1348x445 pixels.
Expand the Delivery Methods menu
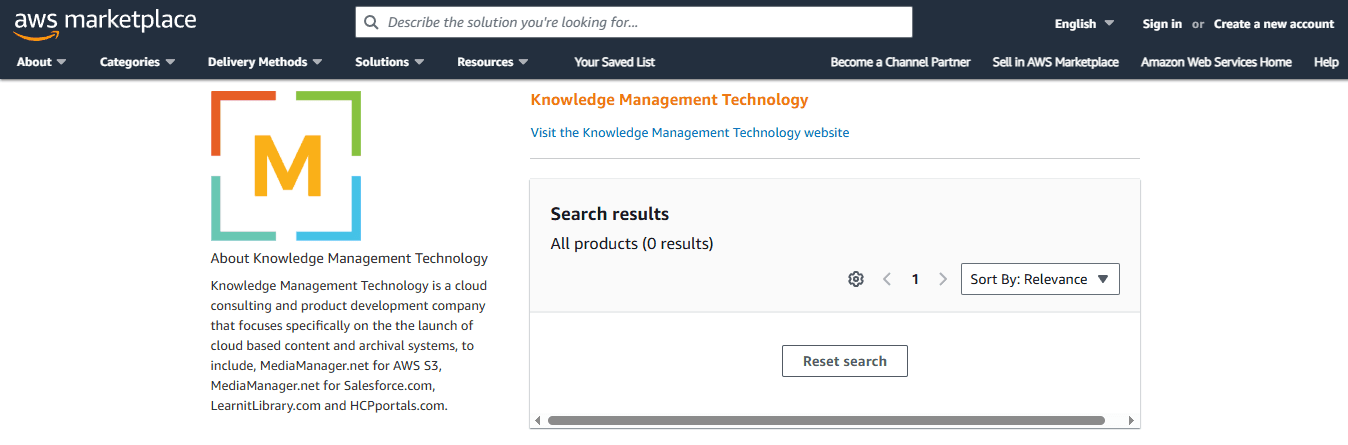[265, 62]
